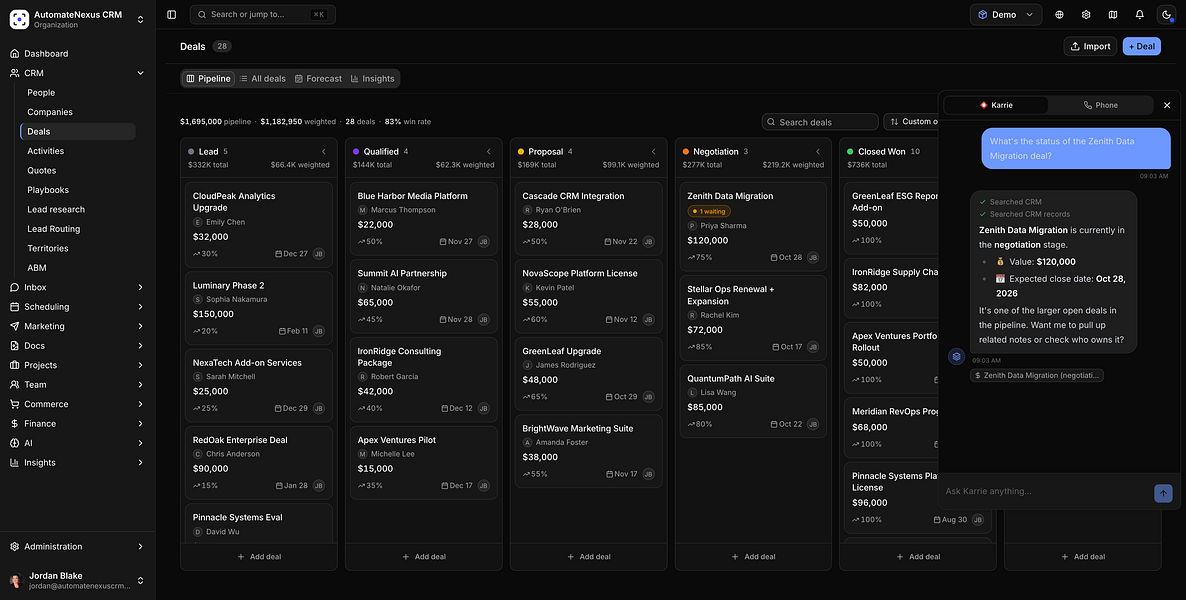Open the QuantumPath AI Suite deal card
The height and width of the screenshot is (600, 1186).
pos(753,401)
